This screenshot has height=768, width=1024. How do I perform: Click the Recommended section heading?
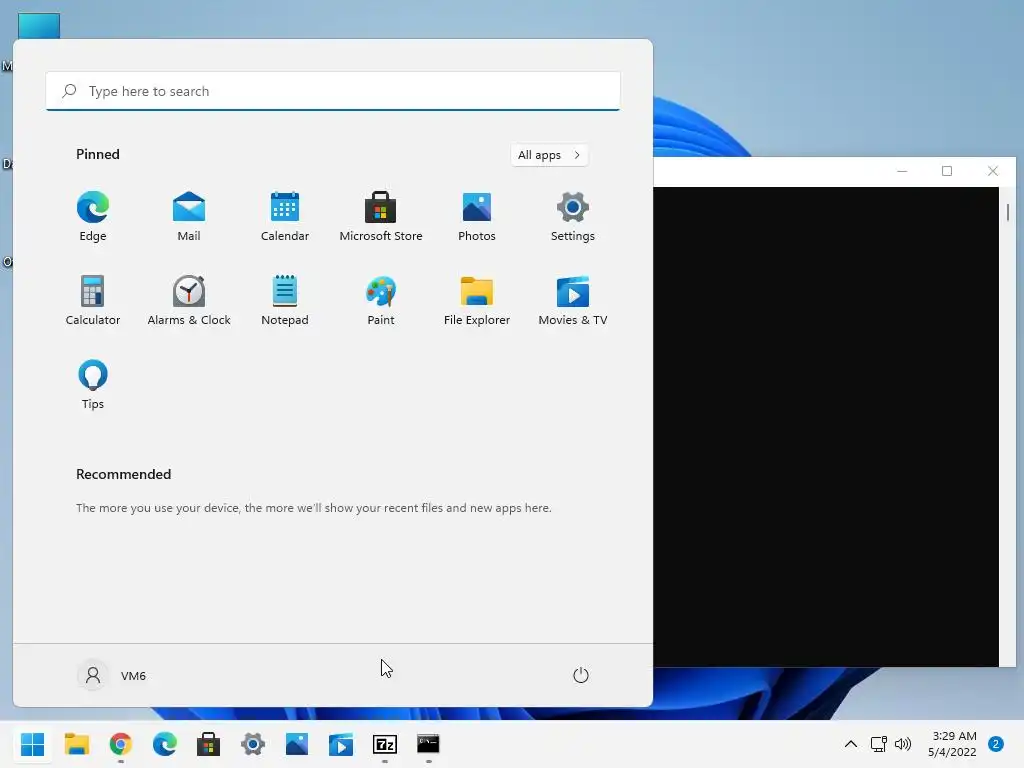coord(123,474)
